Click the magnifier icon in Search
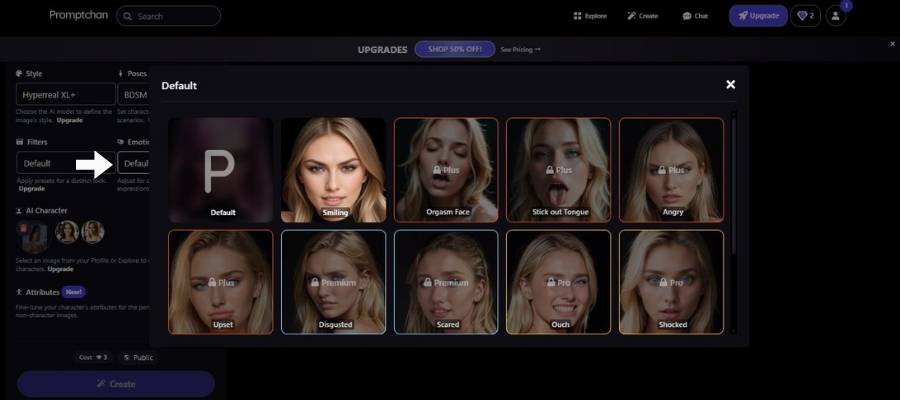 pos(127,16)
